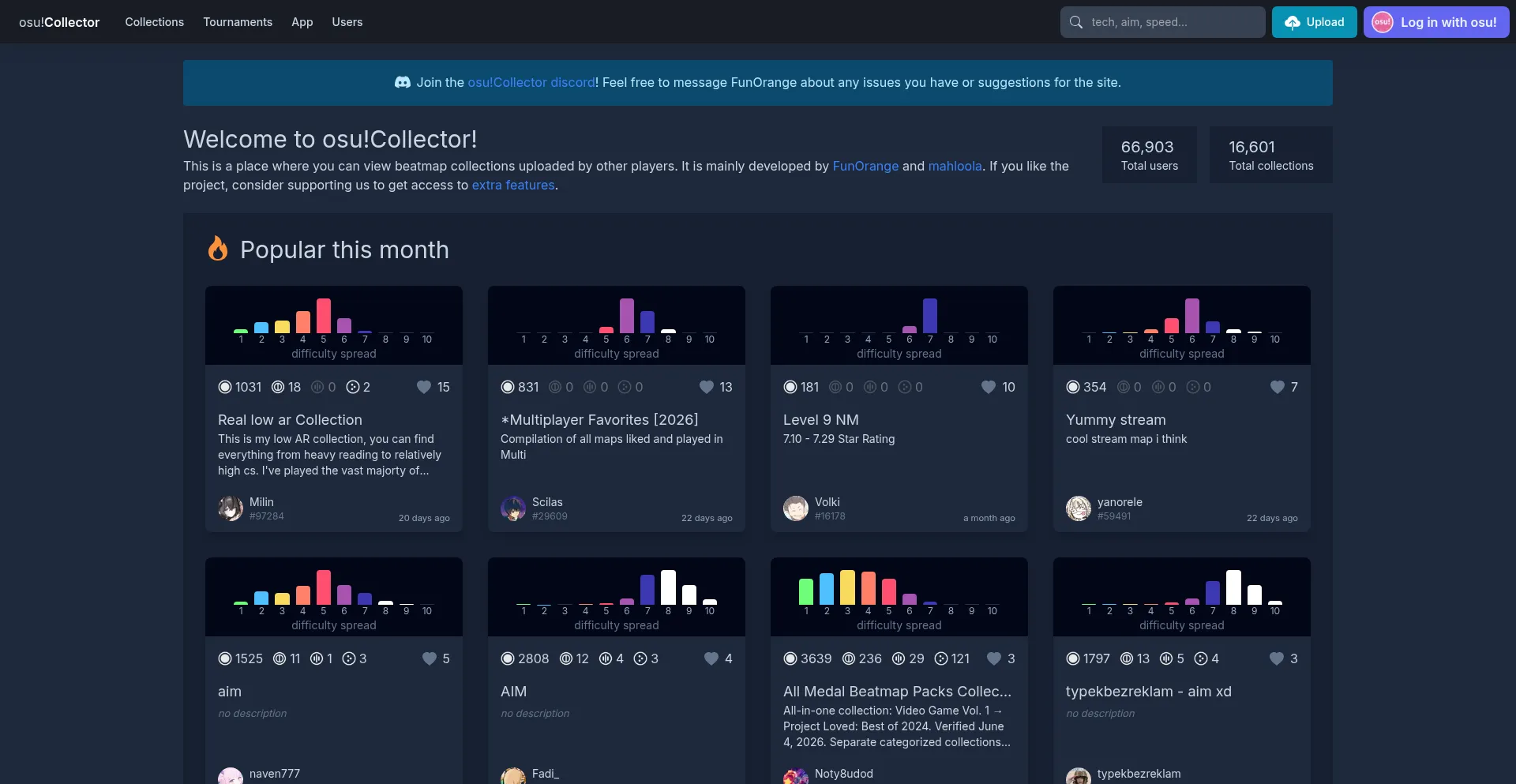Screen dimensions: 1516x784
Task: Open uploader name Scilas
Action: [x=547, y=502]
